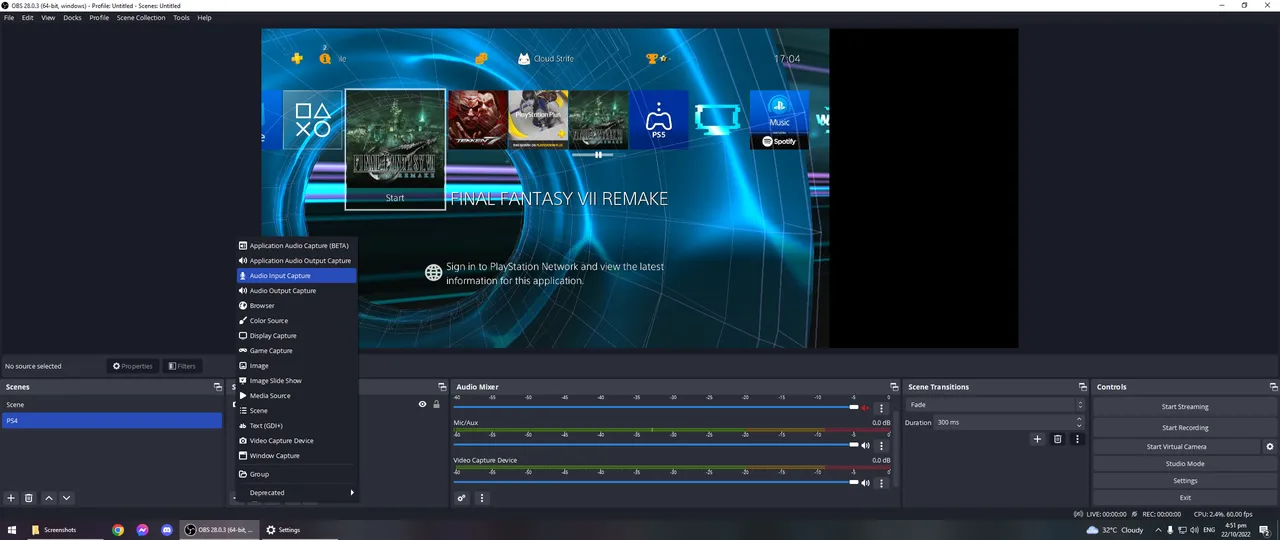Choose Application Audio Capture (BETA)
This screenshot has width=1280, height=540.
(296, 246)
